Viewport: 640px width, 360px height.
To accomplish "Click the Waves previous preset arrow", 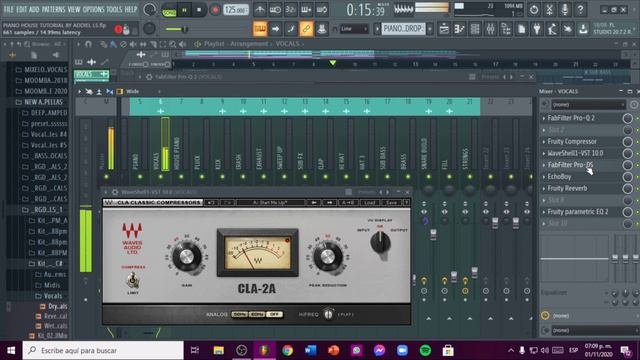I will [x=314, y=202].
